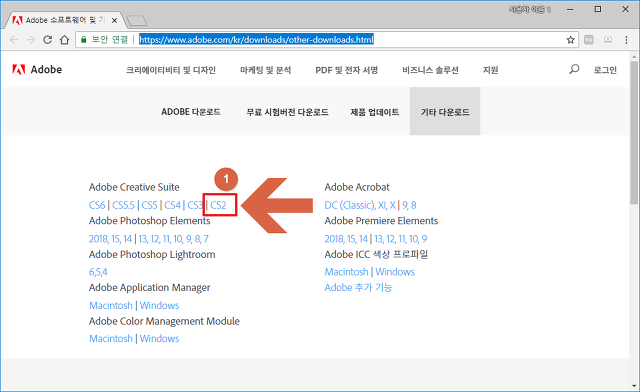This screenshot has height=392, width=640.
Task: Open the Creative Suite CS5.5 link
Action: [123, 205]
